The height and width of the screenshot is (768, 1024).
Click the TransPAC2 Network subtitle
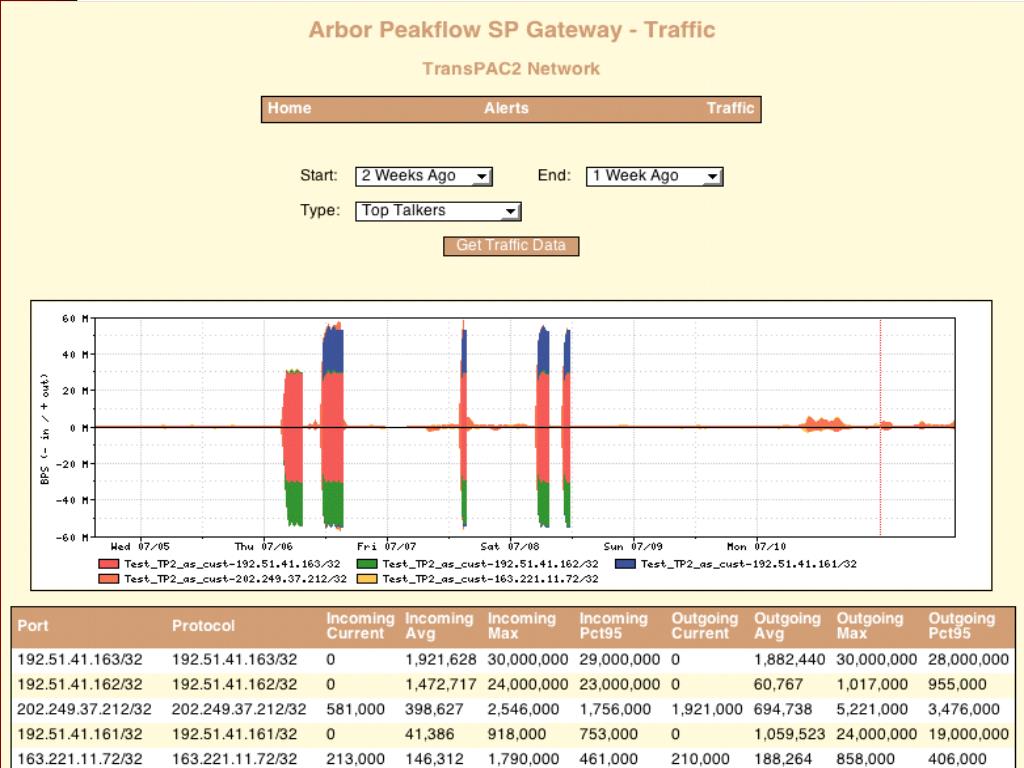click(511, 69)
